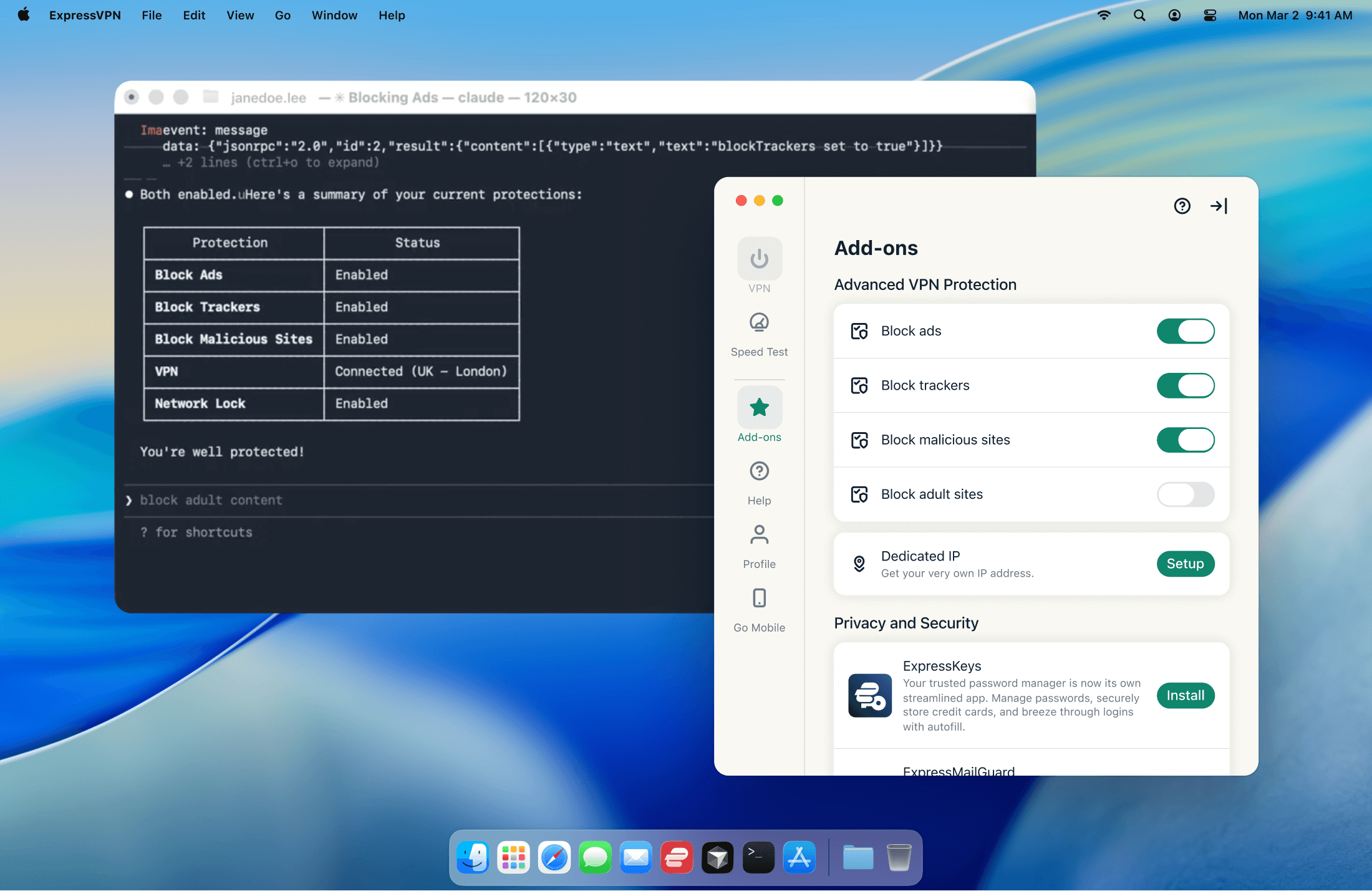Screen dimensions: 1372x891
Task: Click the ExpressKeys app icon
Action: tap(869, 695)
